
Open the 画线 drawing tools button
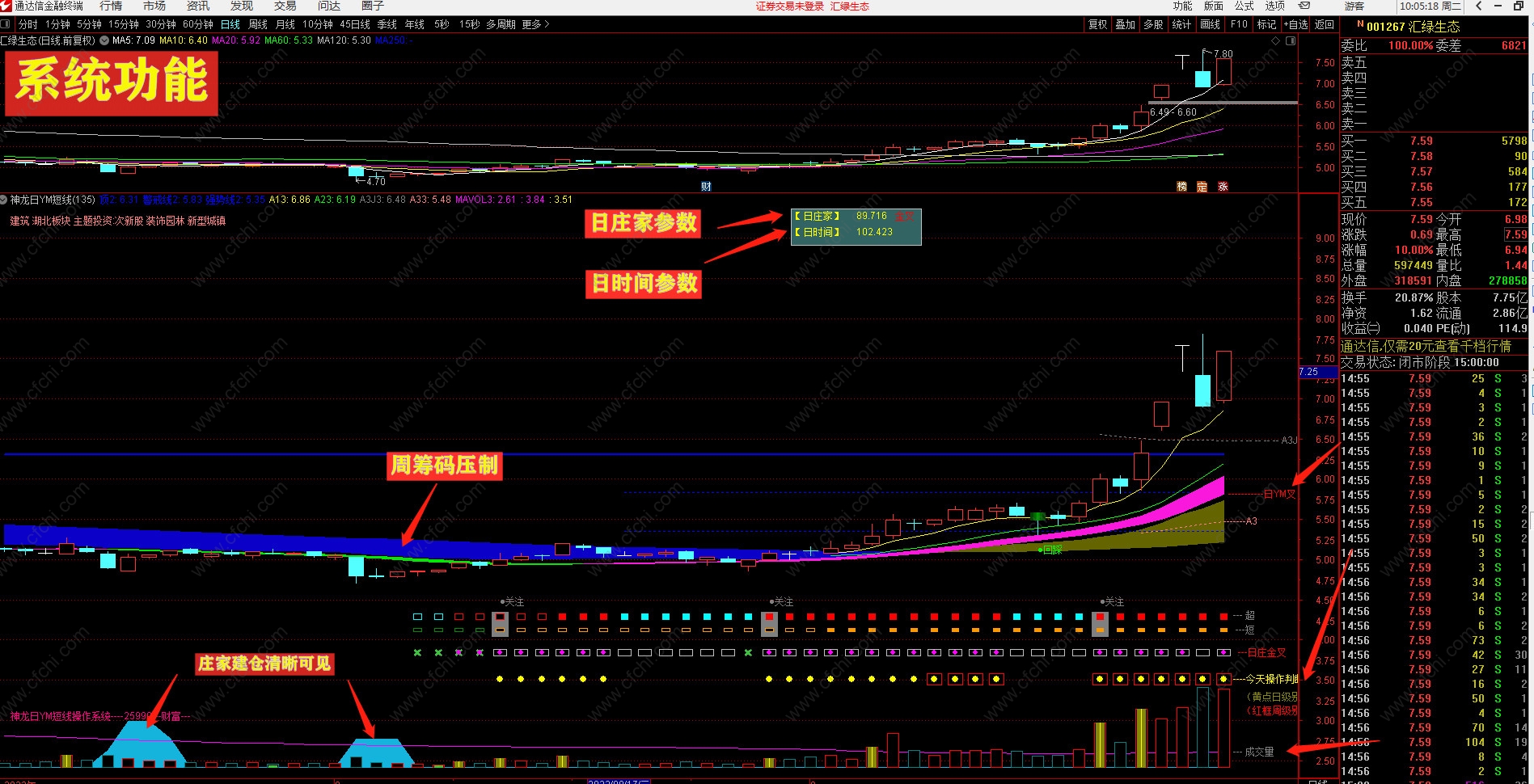click(x=1211, y=24)
